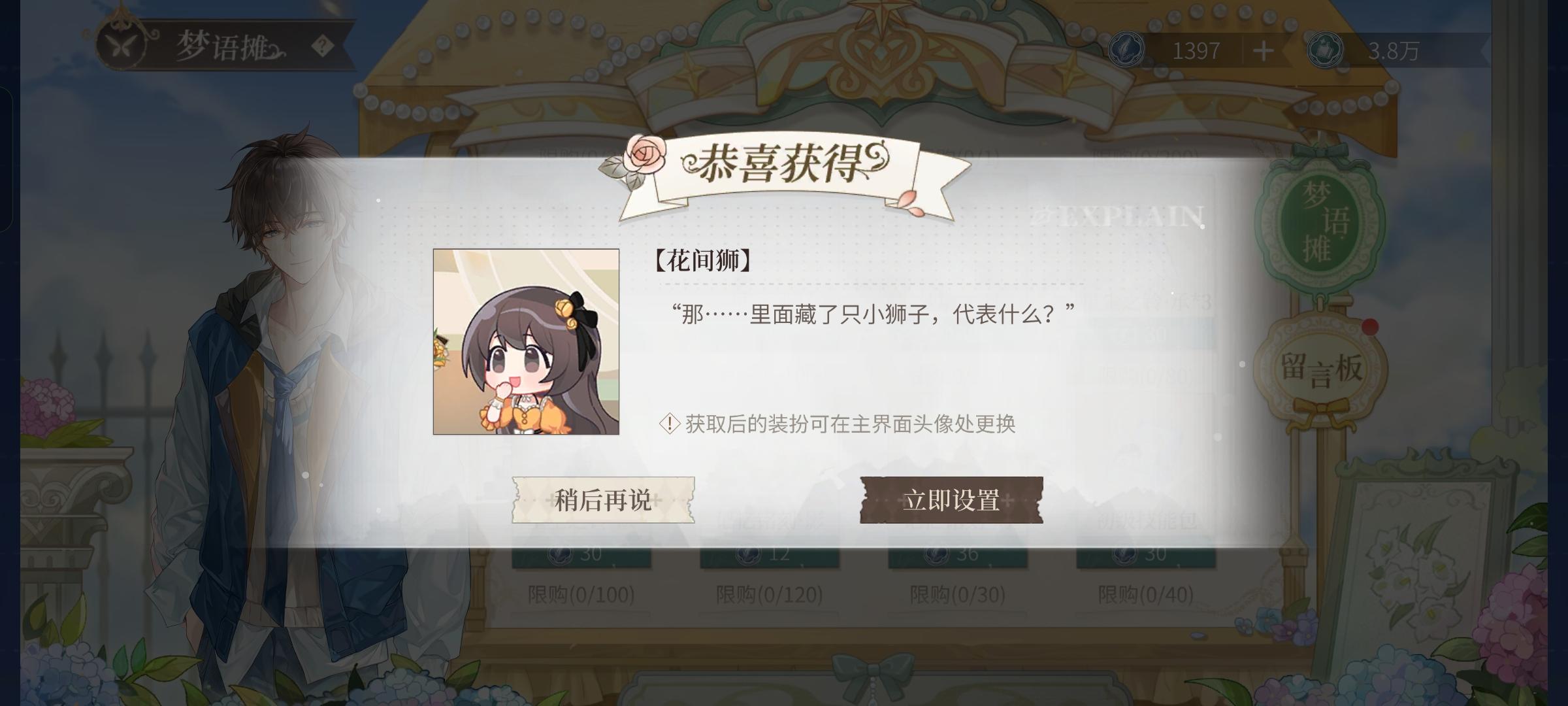Select the item priced 36 limited 0/30

(x=958, y=575)
